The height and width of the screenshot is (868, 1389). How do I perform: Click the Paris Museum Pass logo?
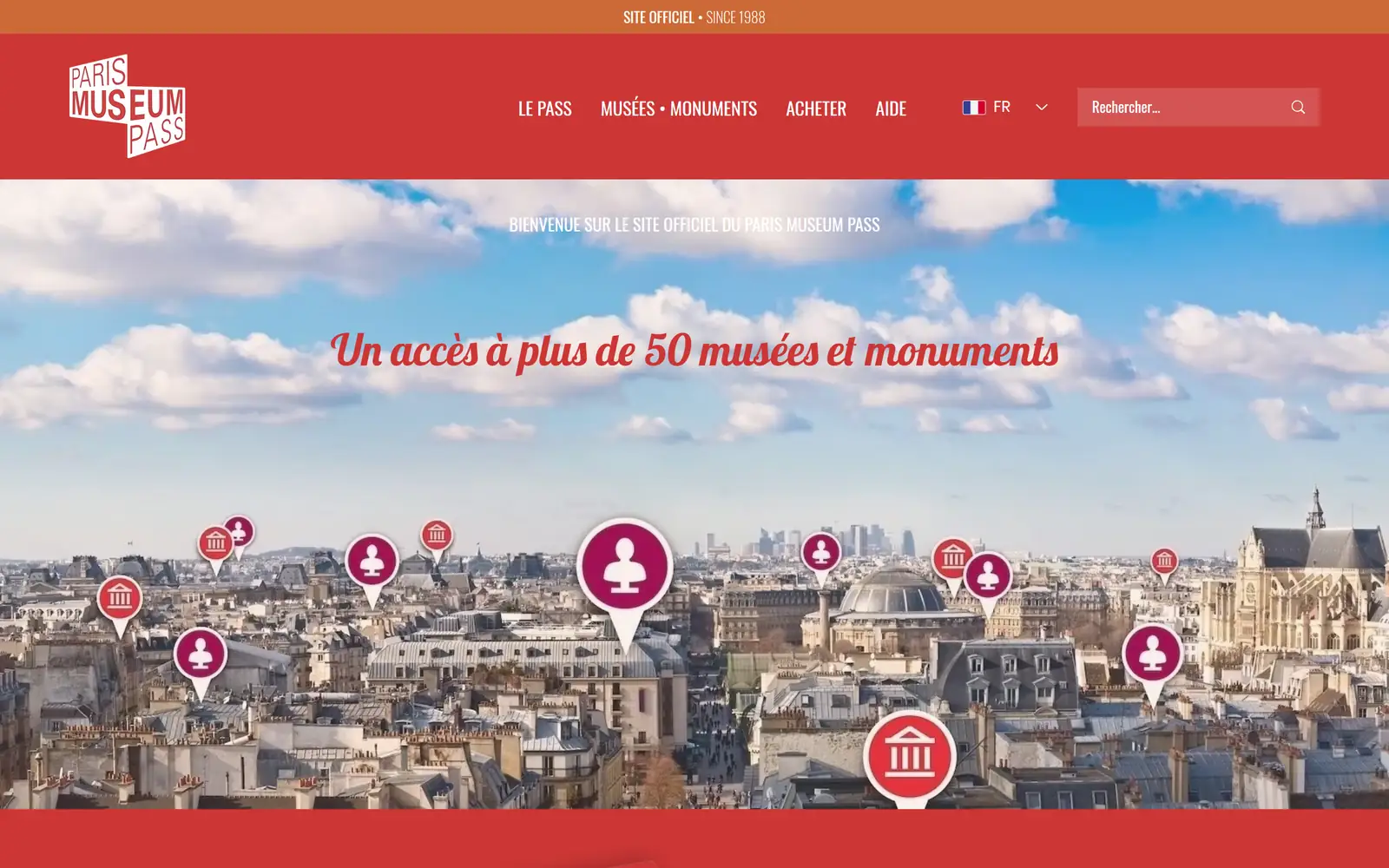[128, 106]
